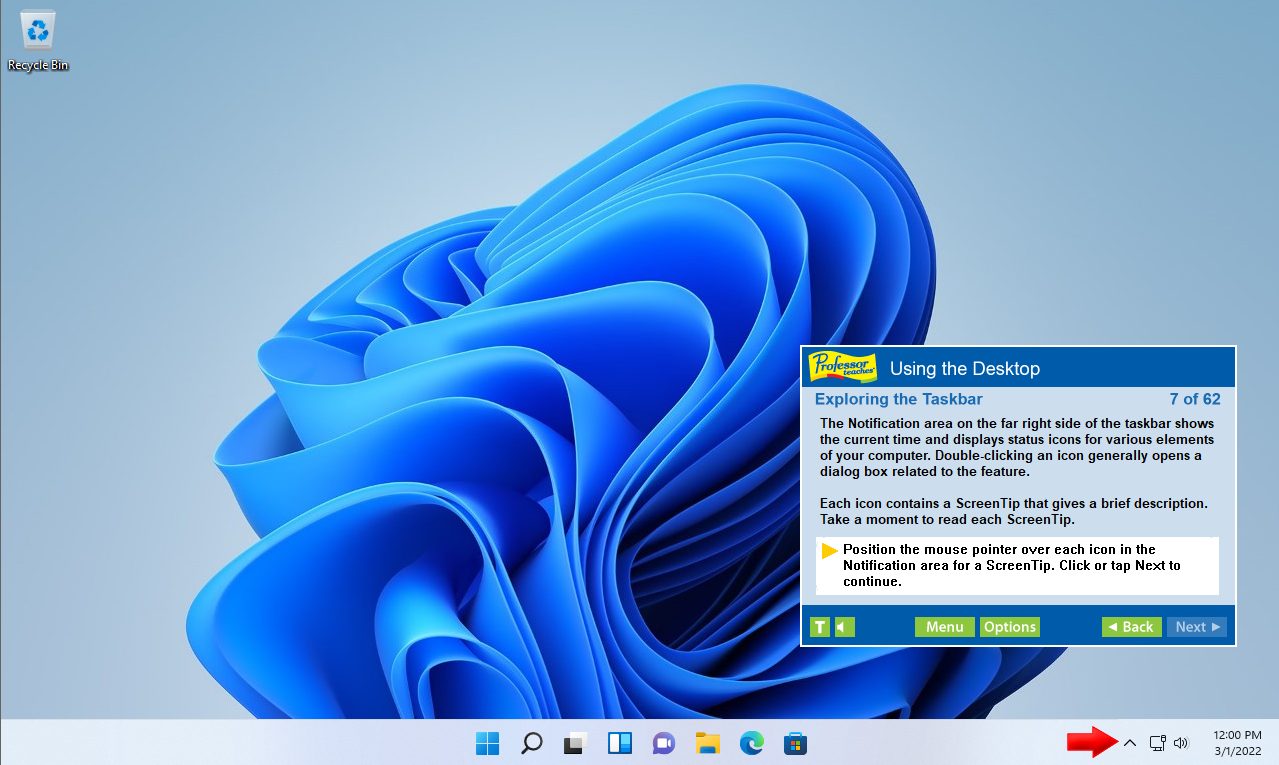1279x765 pixels.
Task: Open the Chat taskbar icon
Action: click(663, 743)
